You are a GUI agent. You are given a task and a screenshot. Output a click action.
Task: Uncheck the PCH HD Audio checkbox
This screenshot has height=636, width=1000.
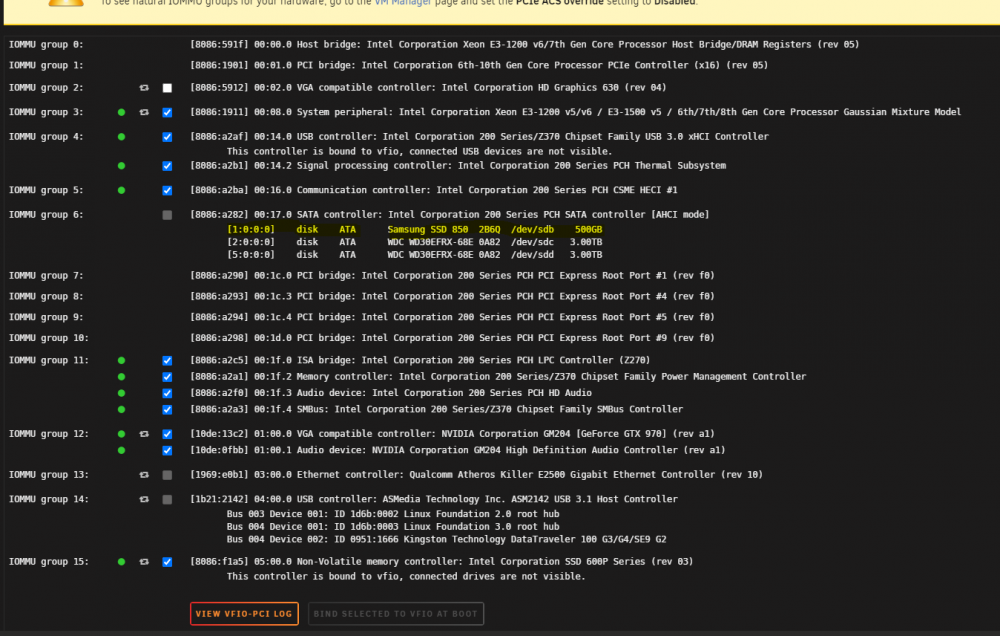point(167,393)
